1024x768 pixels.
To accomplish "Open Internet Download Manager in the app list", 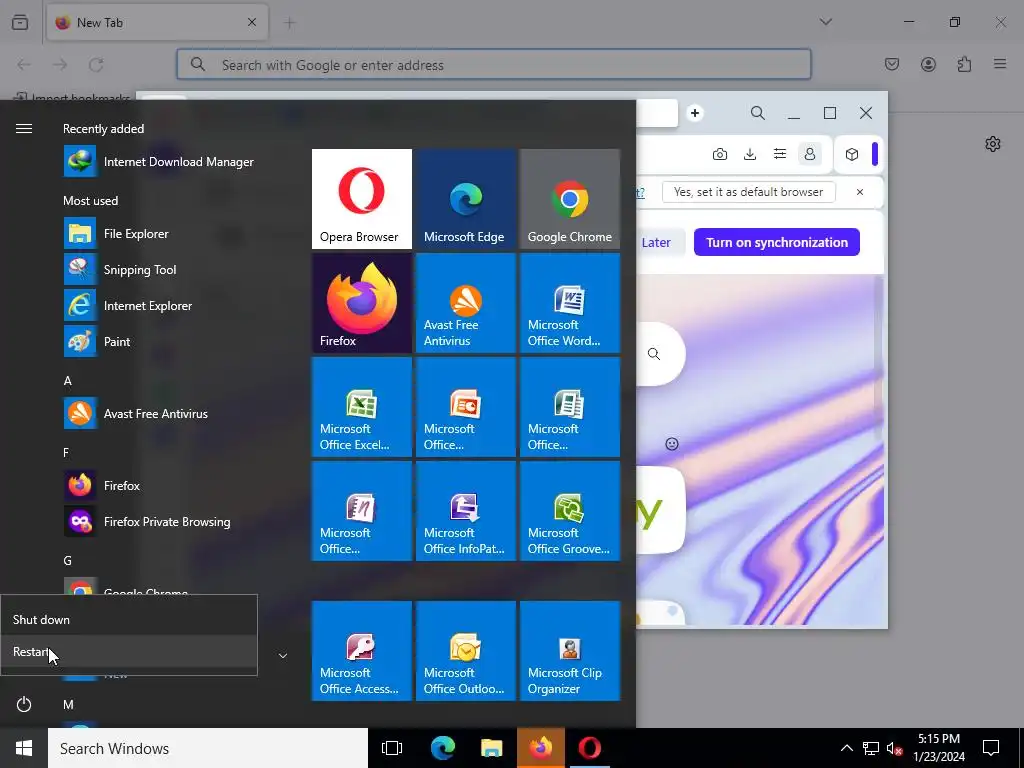I will [x=176, y=162].
